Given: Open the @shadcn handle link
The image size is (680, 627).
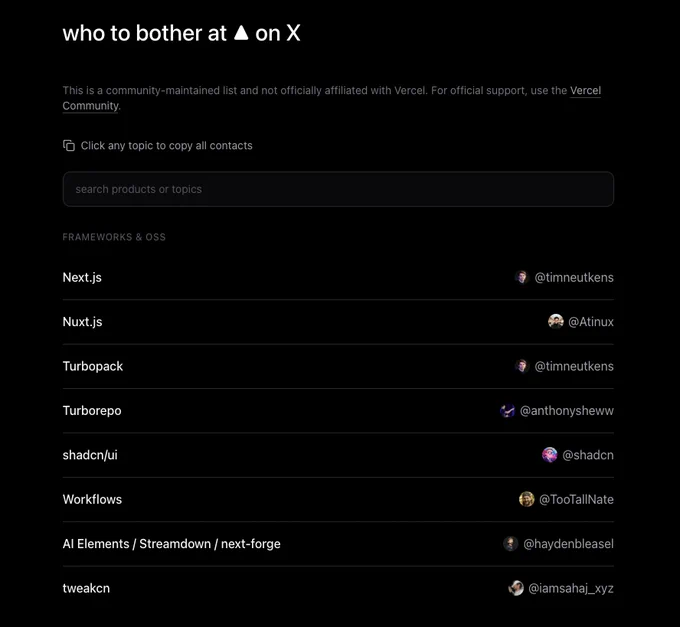Looking at the screenshot, I should 588,455.
